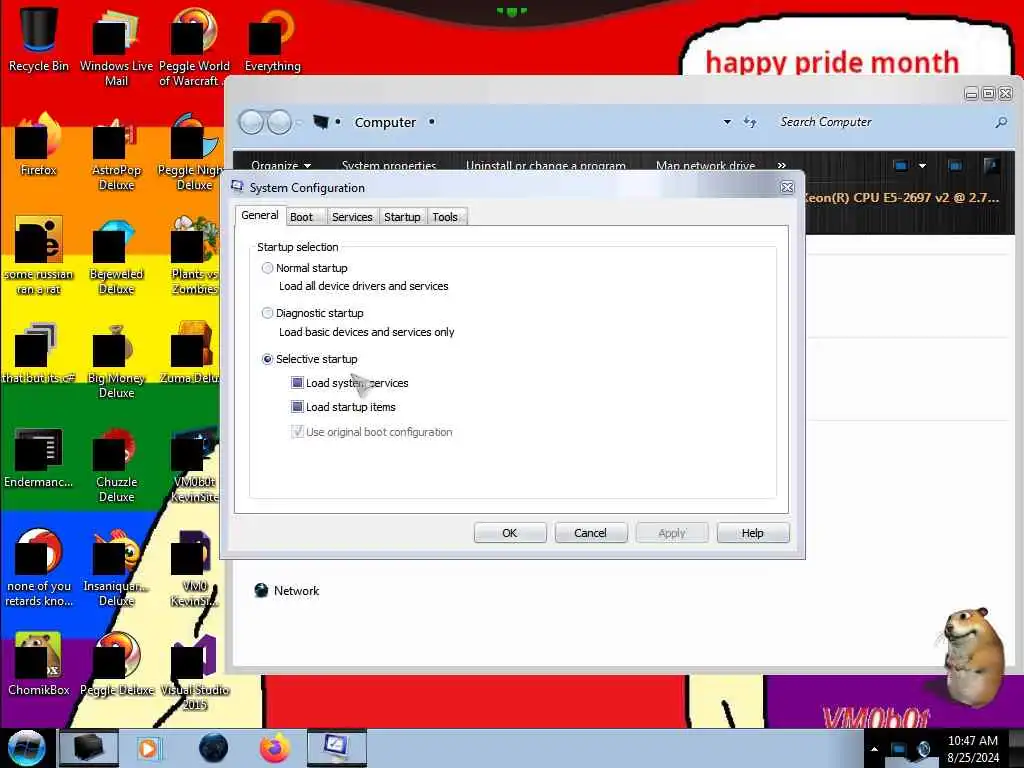Click System properties in Explorer toolbar

[389, 166]
